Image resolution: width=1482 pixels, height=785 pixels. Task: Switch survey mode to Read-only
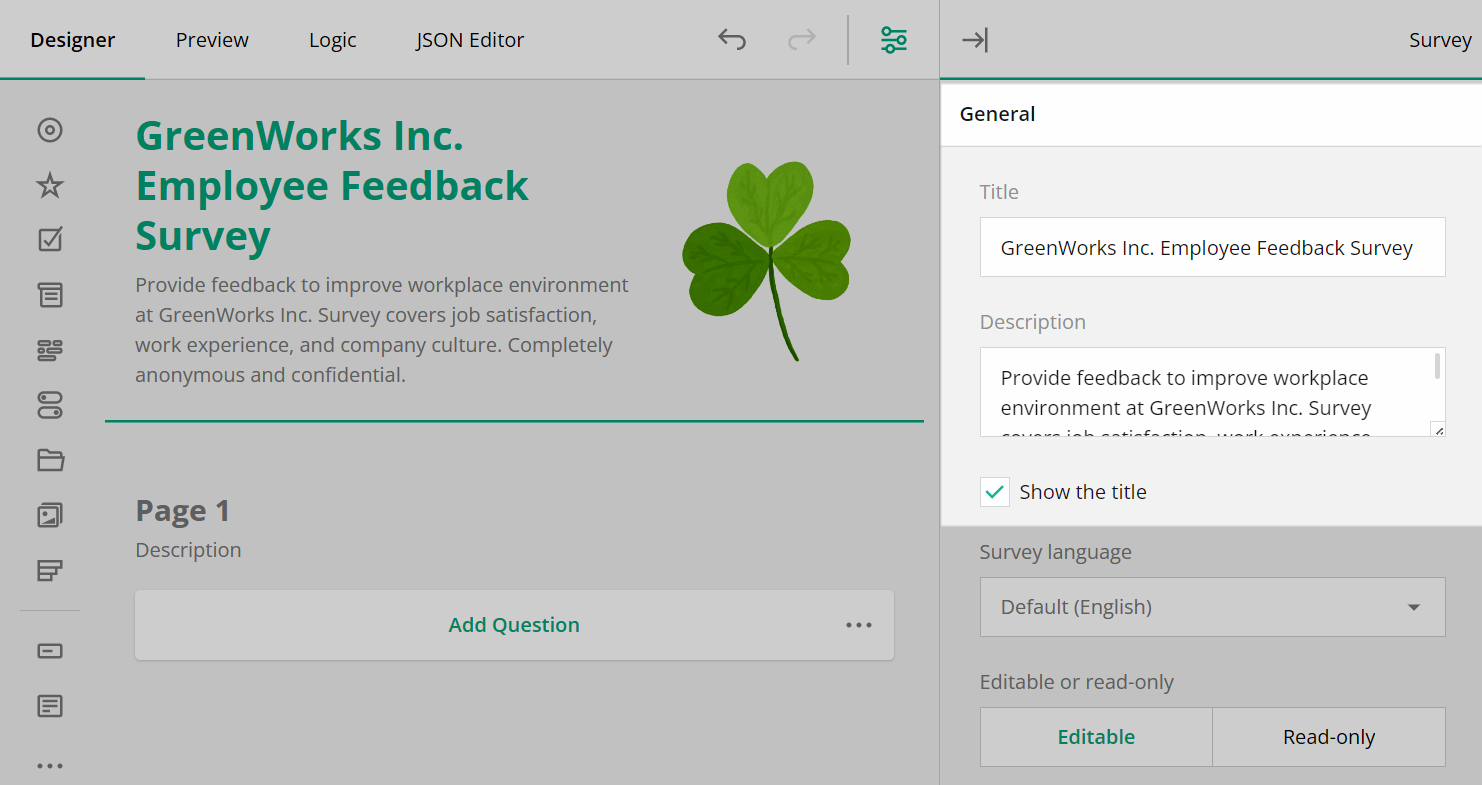pos(1328,736)
